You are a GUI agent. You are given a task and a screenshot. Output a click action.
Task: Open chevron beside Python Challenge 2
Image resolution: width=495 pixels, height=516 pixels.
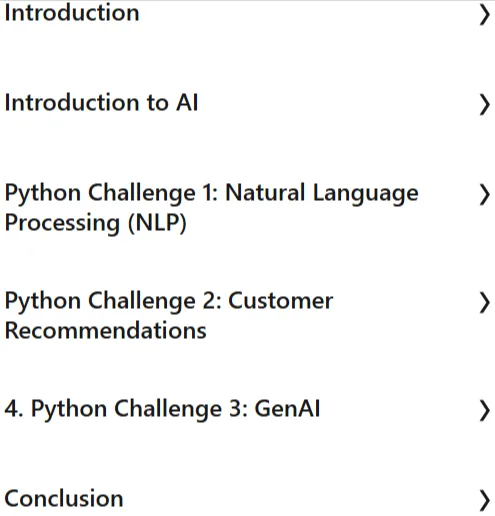(x=484, y=303)
